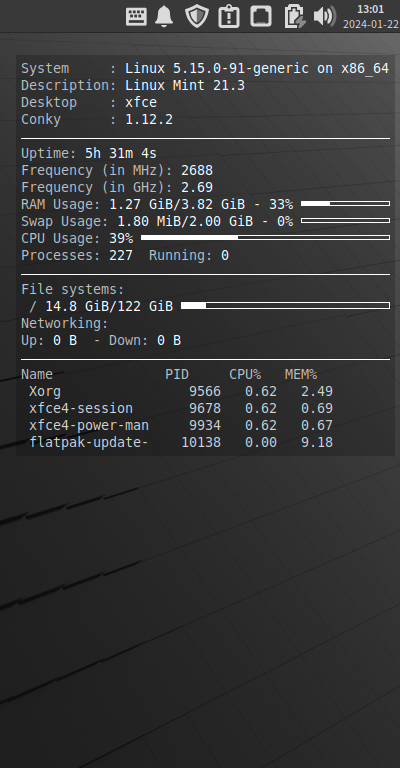This screenshot has height=768, width=400.
Task: Click the clipboard exclamation tray icon
Action: pos(229,16)
